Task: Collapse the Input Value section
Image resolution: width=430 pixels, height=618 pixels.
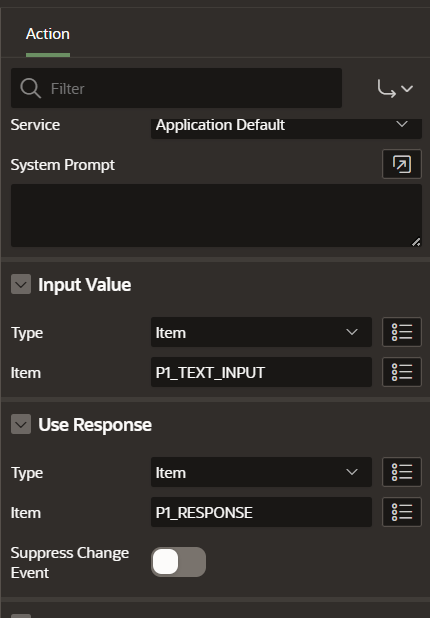Action: coord(21,284)
